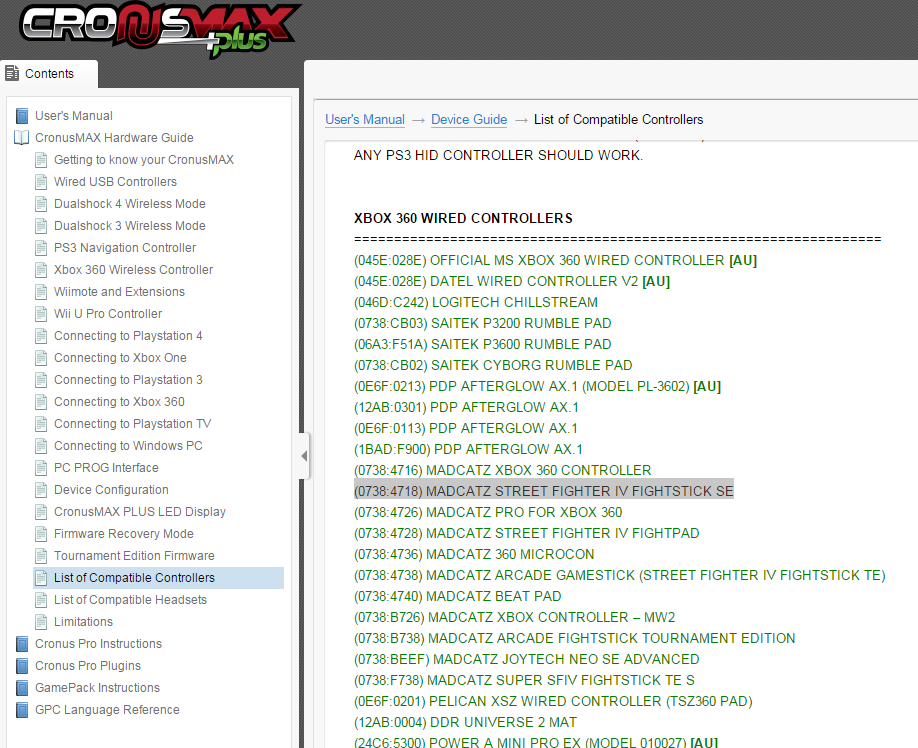Open the Limitations topic
The image size is (918, 748).
[83, 622]
